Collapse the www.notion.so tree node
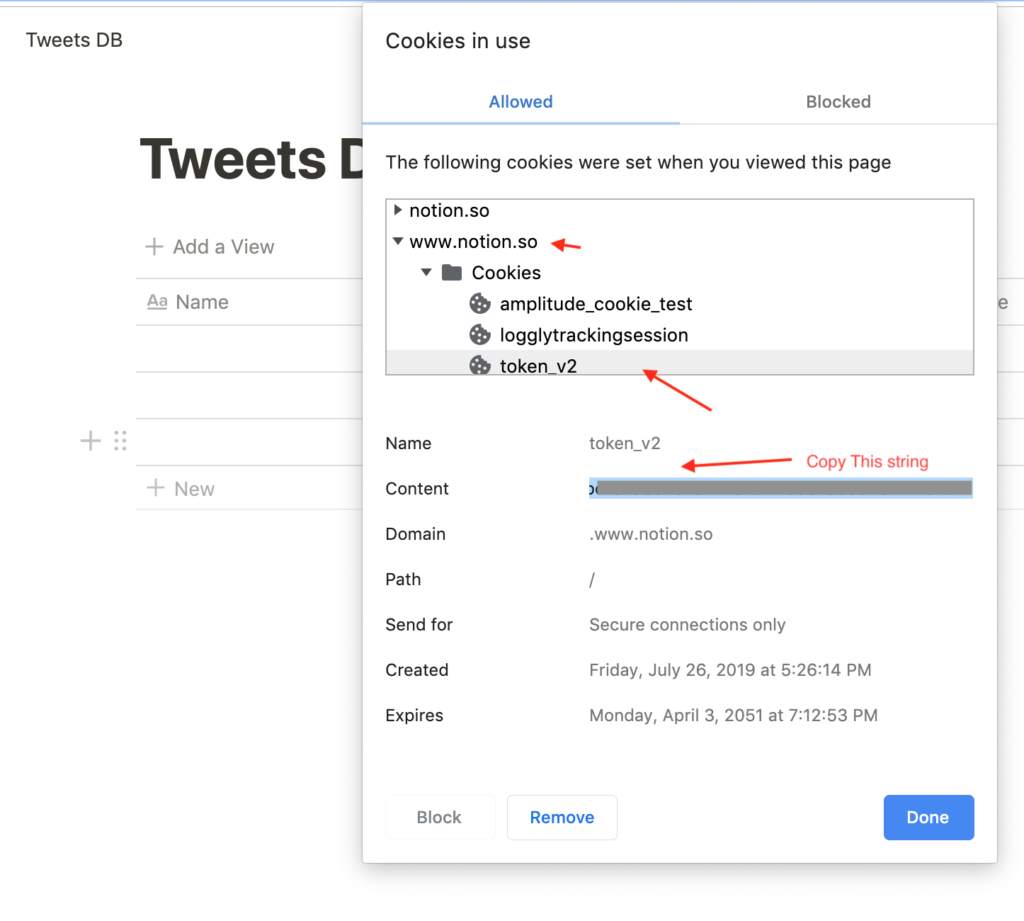 pyautogui.click(x=398, y=242)
